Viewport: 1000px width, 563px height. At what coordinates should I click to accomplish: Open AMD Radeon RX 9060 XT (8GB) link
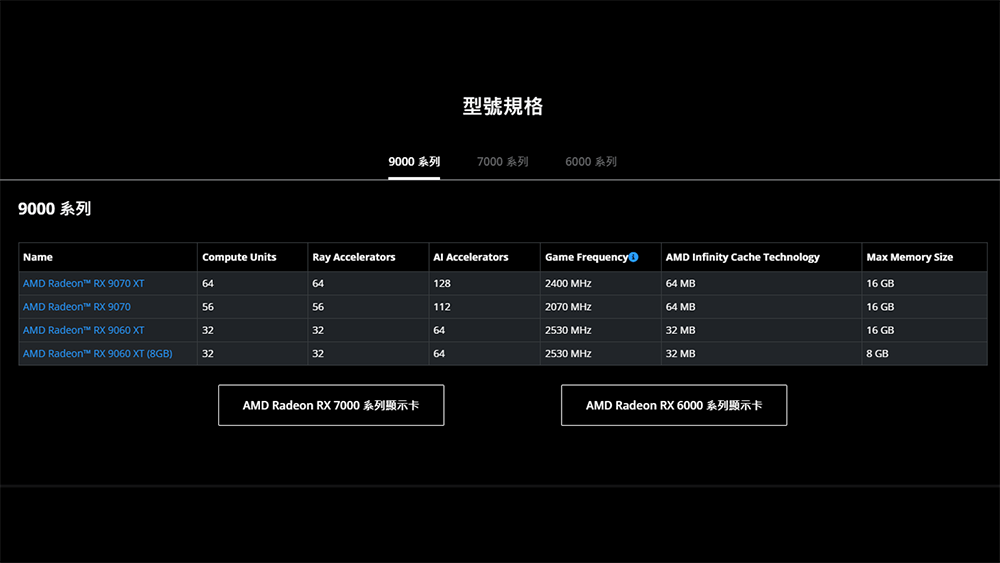pyautogui.click(x=98, y=353)
